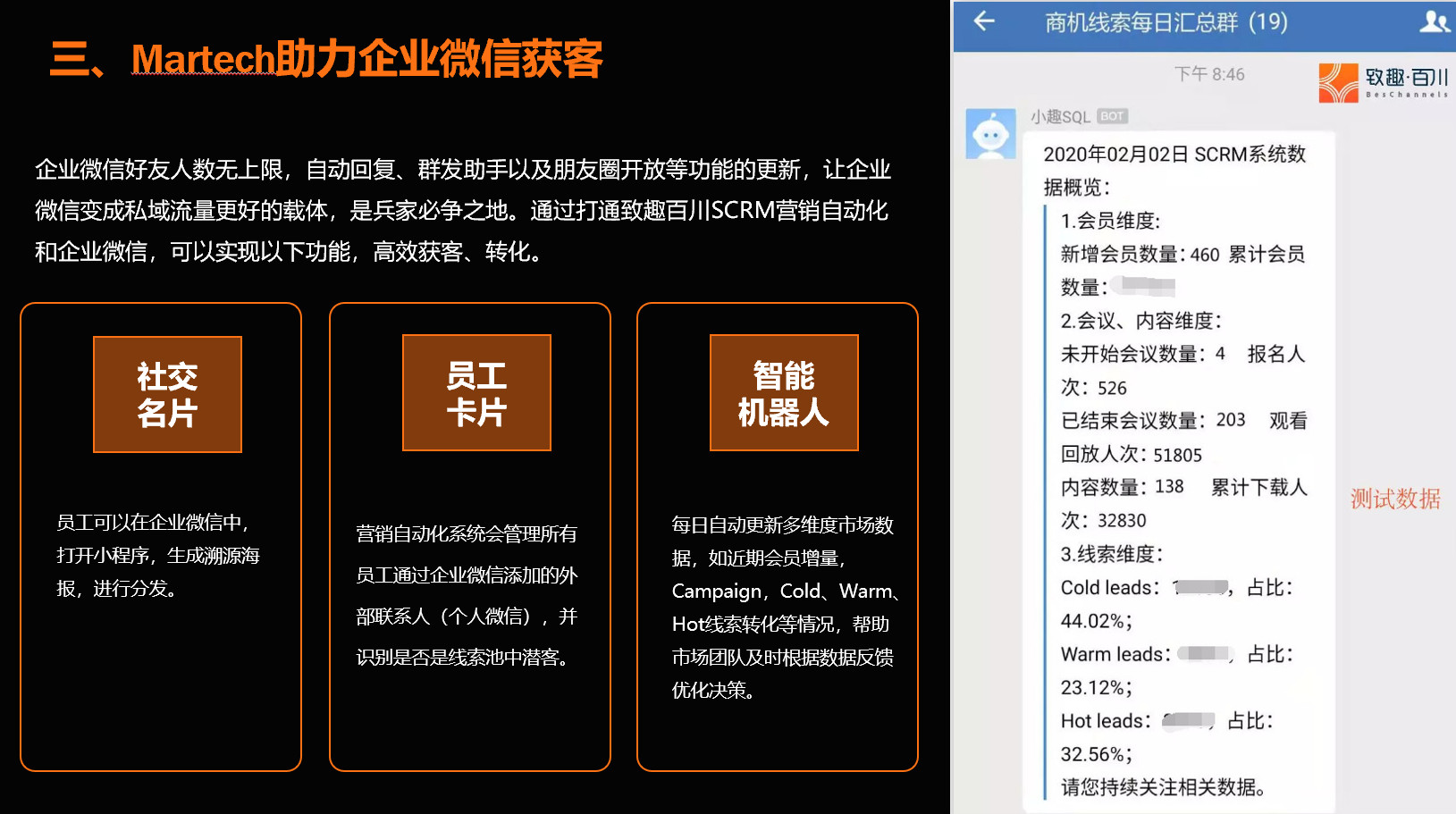The image size is (1456, 814).
Task: Click the percentage 32.56%;
Action: 1097,754
